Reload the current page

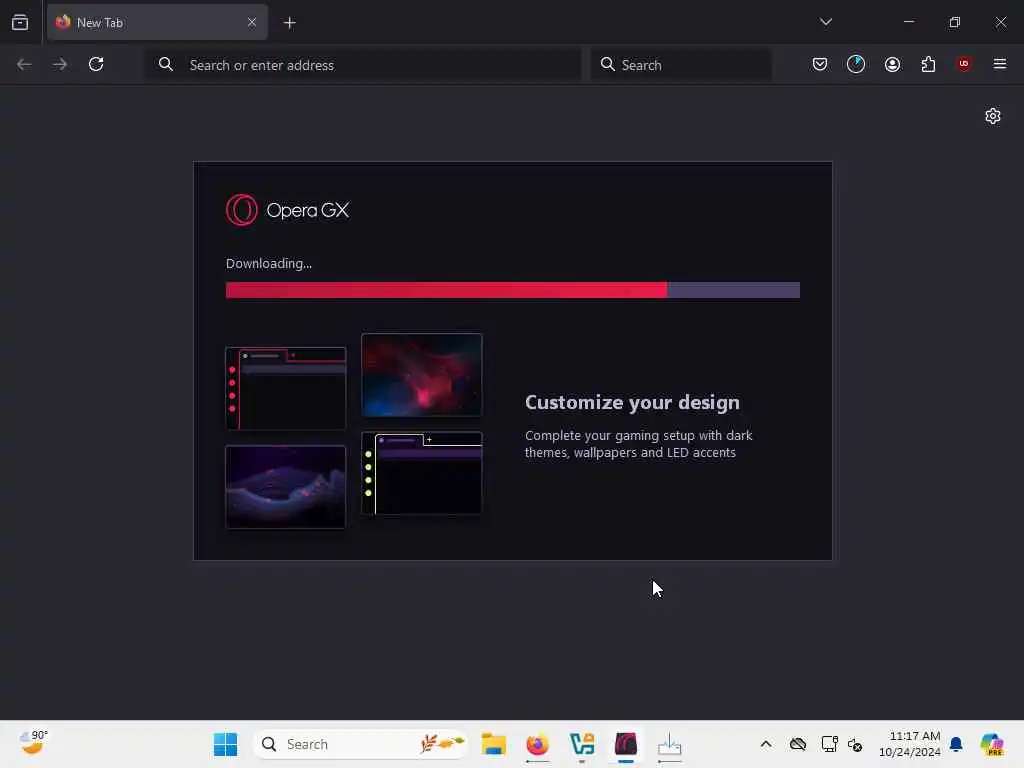96,64
